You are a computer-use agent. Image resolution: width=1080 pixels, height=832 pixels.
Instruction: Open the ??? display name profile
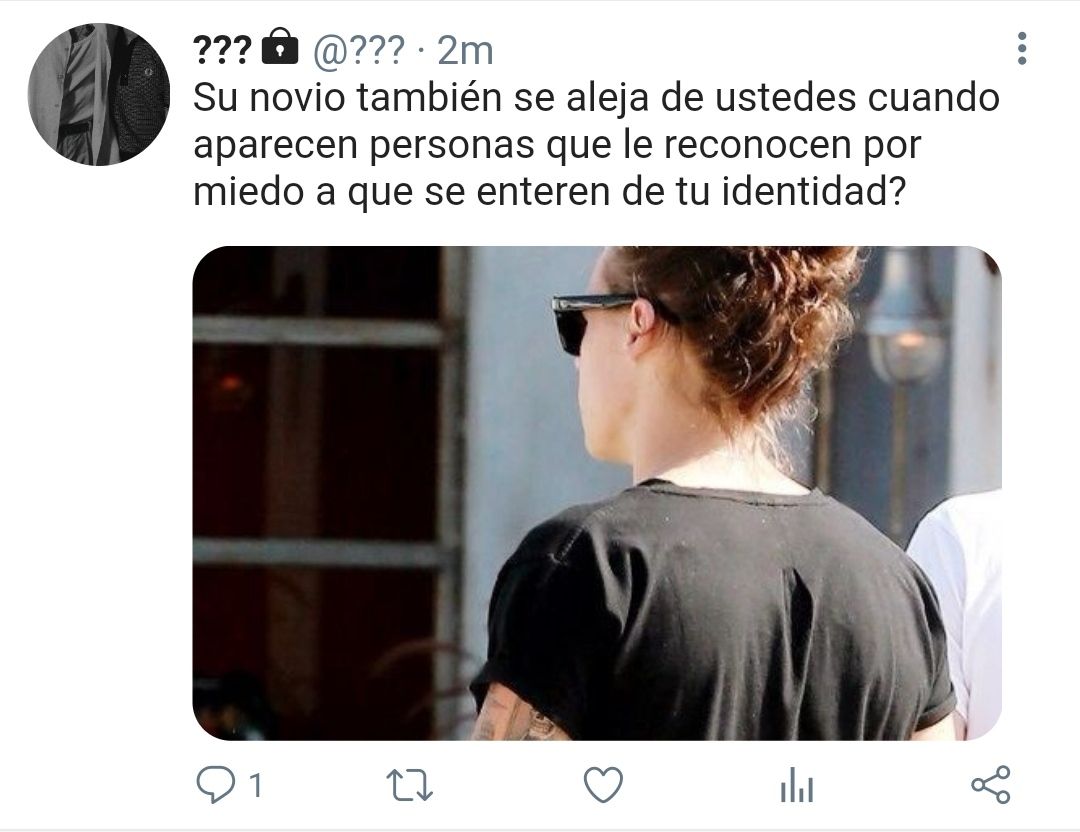[222, 51]
